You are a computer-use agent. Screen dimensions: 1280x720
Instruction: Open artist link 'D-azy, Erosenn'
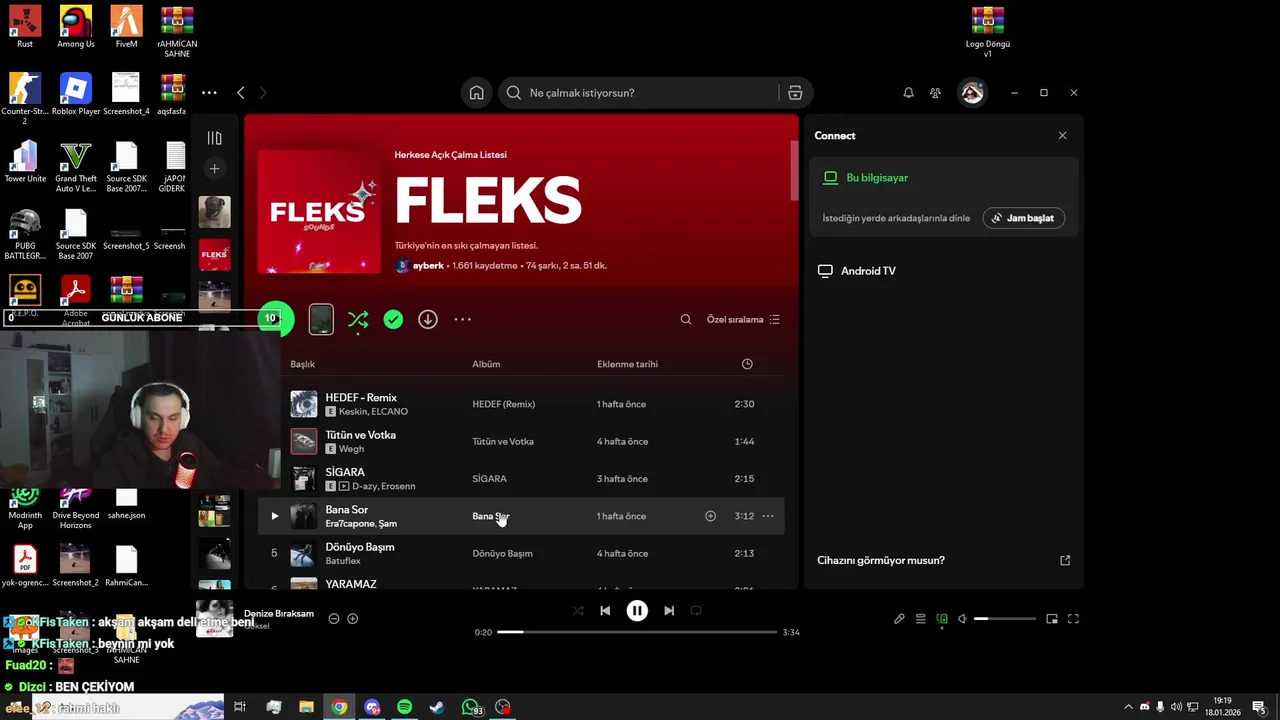pyautogui.click(x=383, y=486)
